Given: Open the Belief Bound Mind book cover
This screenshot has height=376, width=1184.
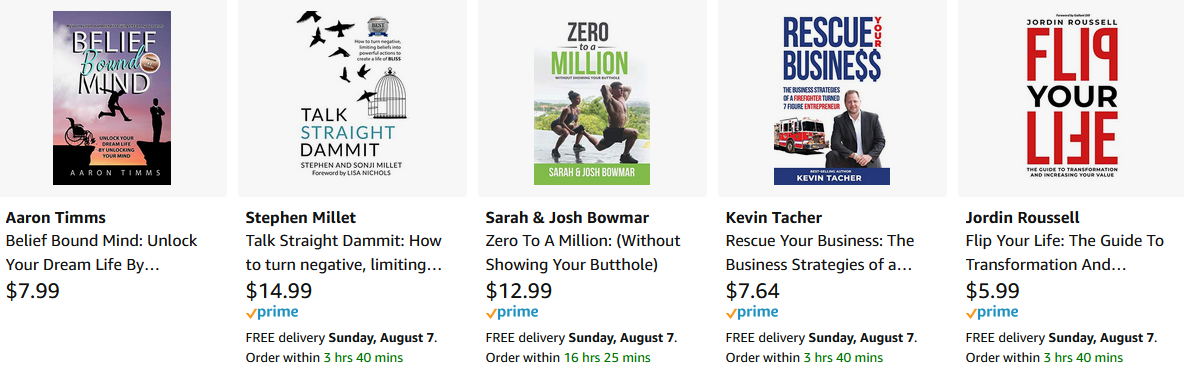Looking at the screenshot, I should [112, 97].
